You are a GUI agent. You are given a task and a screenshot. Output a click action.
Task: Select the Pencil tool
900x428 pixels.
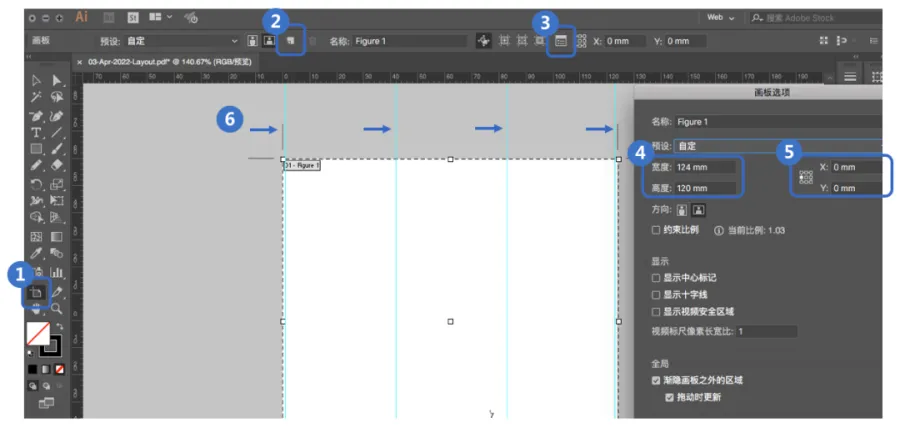point(37,166)
